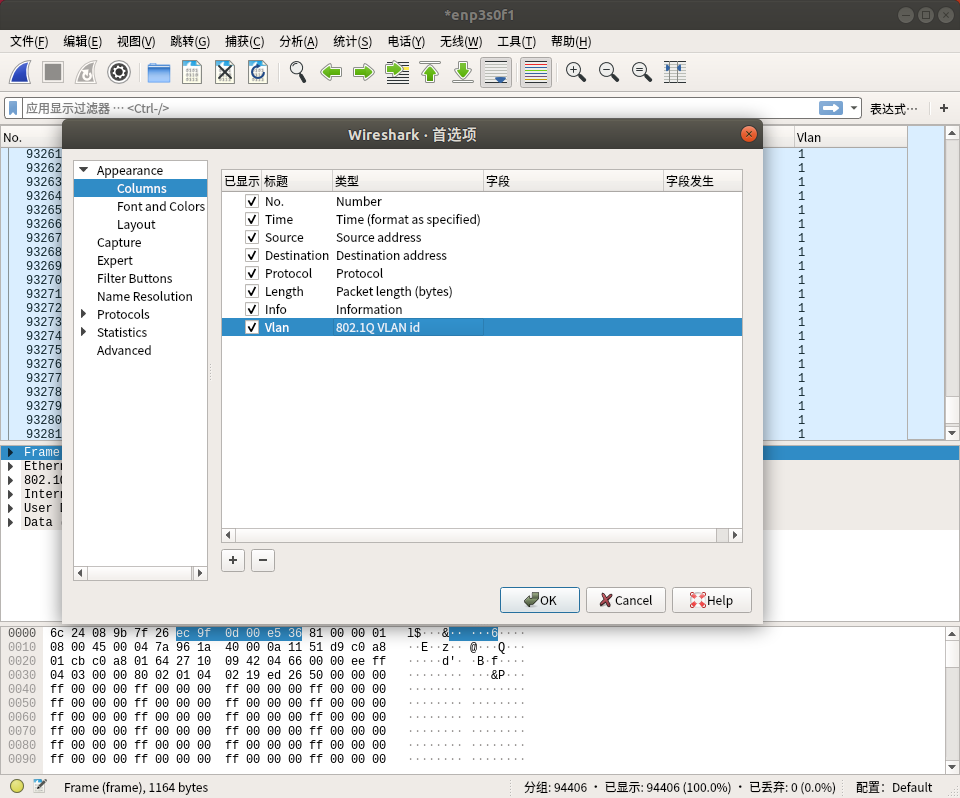This screenshot has width=960, height=798.
Task: Open capture options gear icon
Action: [x=119, y=72]
